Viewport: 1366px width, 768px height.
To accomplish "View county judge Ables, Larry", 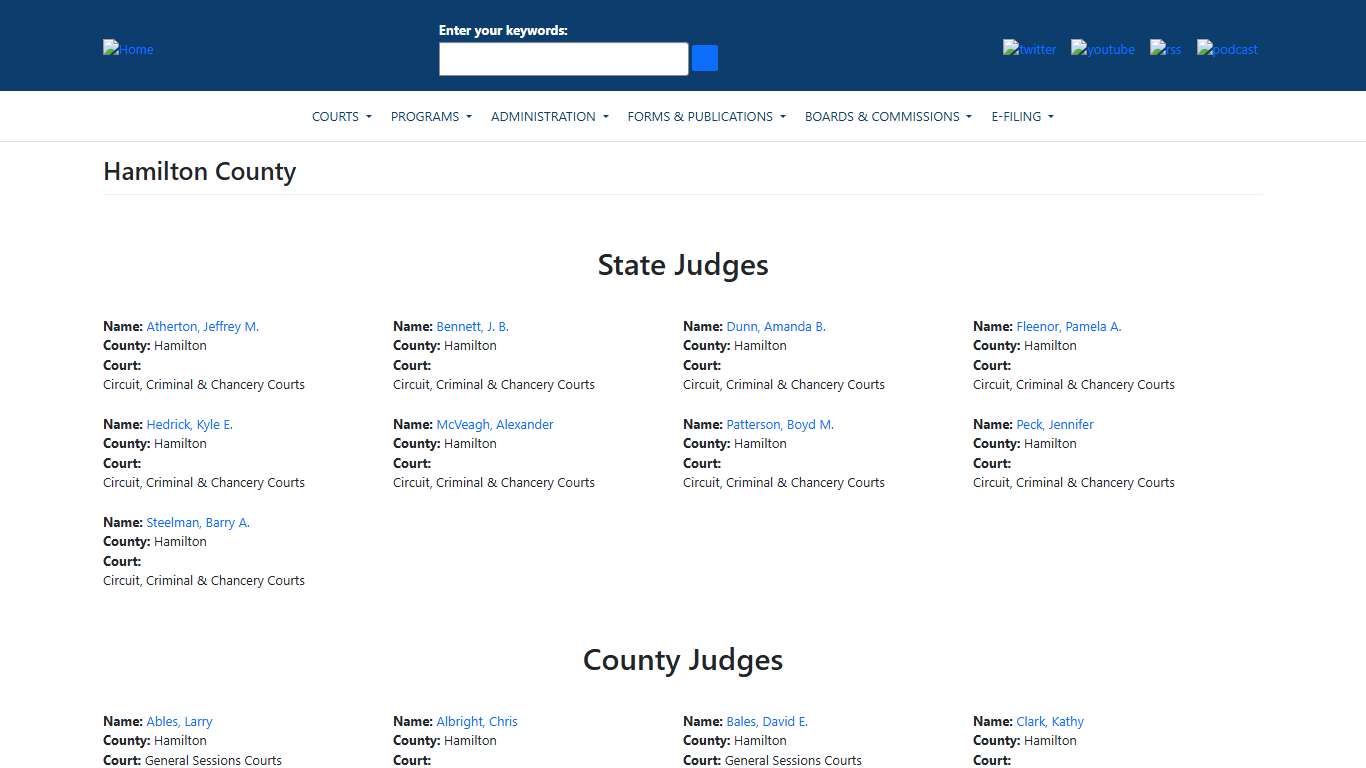I will click(179, 721).
